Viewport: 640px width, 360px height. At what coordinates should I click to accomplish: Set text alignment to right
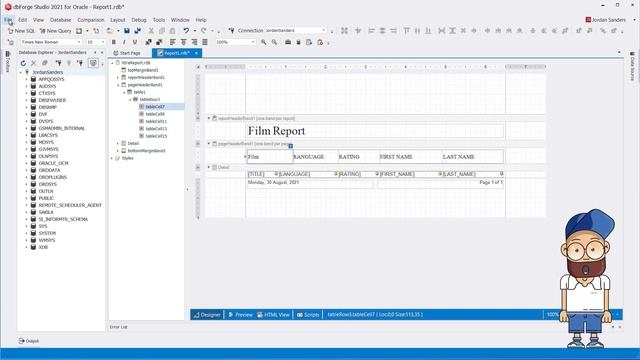[x=194, y=42]
